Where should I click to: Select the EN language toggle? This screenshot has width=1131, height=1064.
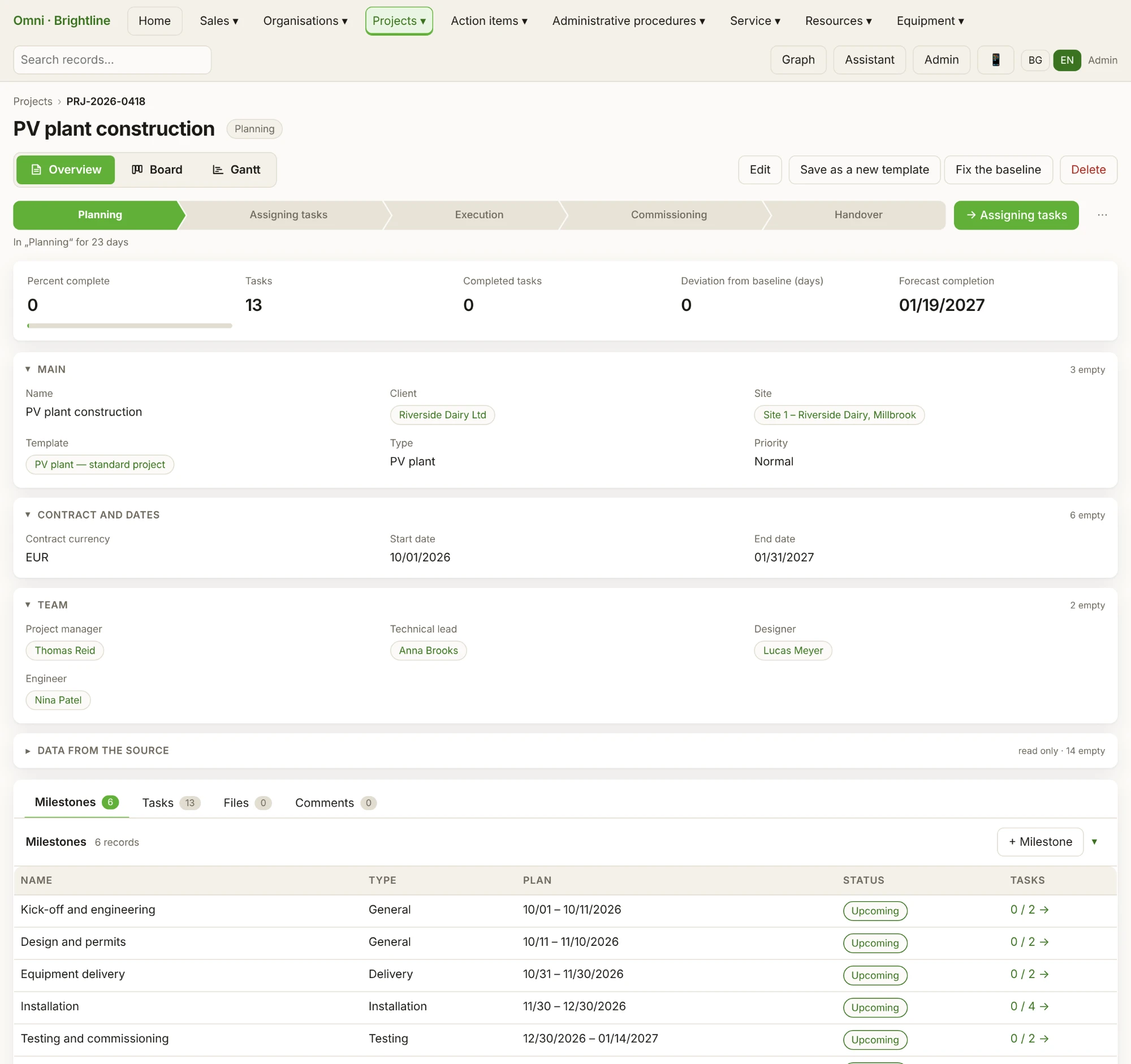click(x=1067, y=60)
